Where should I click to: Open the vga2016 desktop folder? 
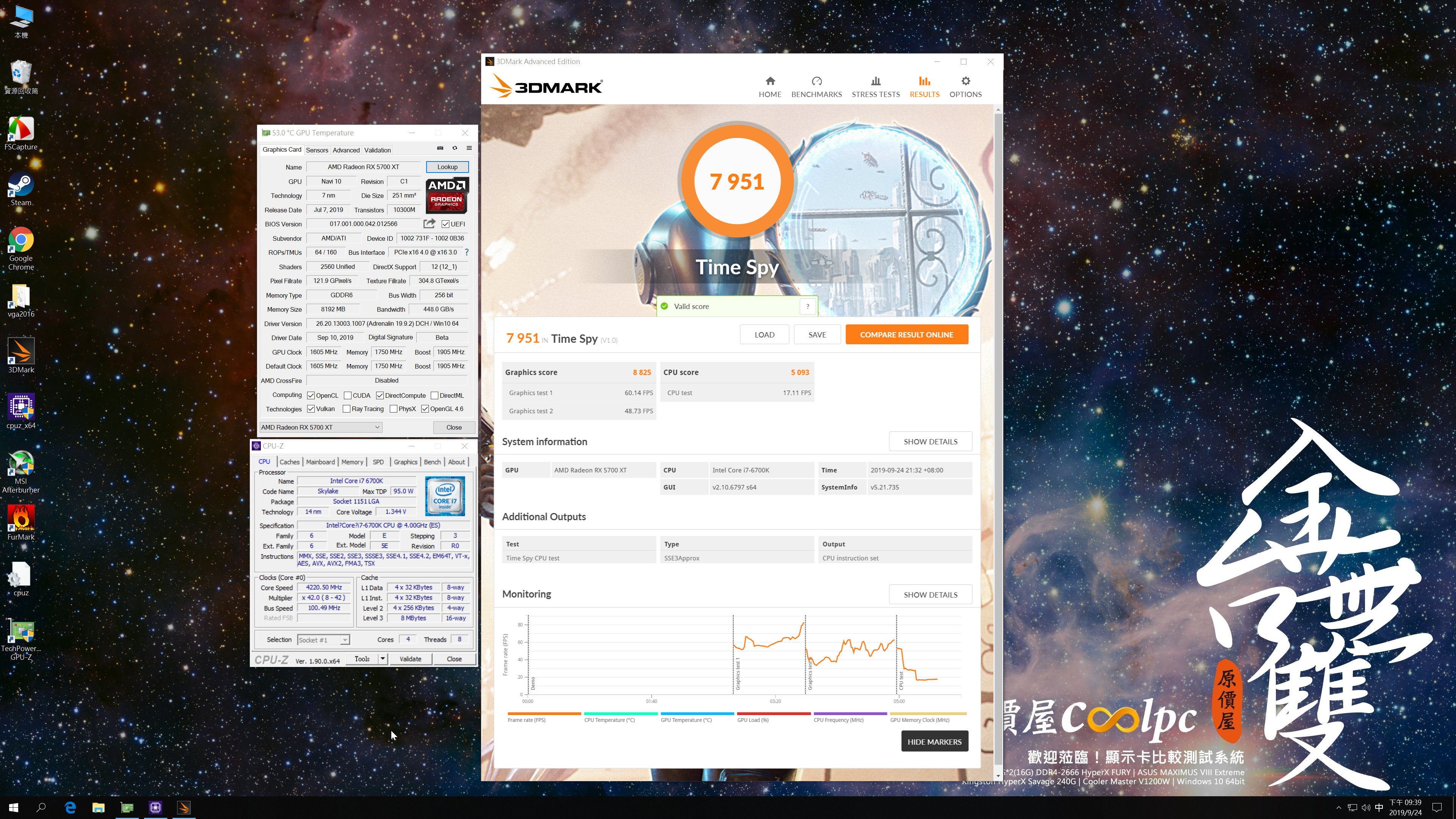21,300
